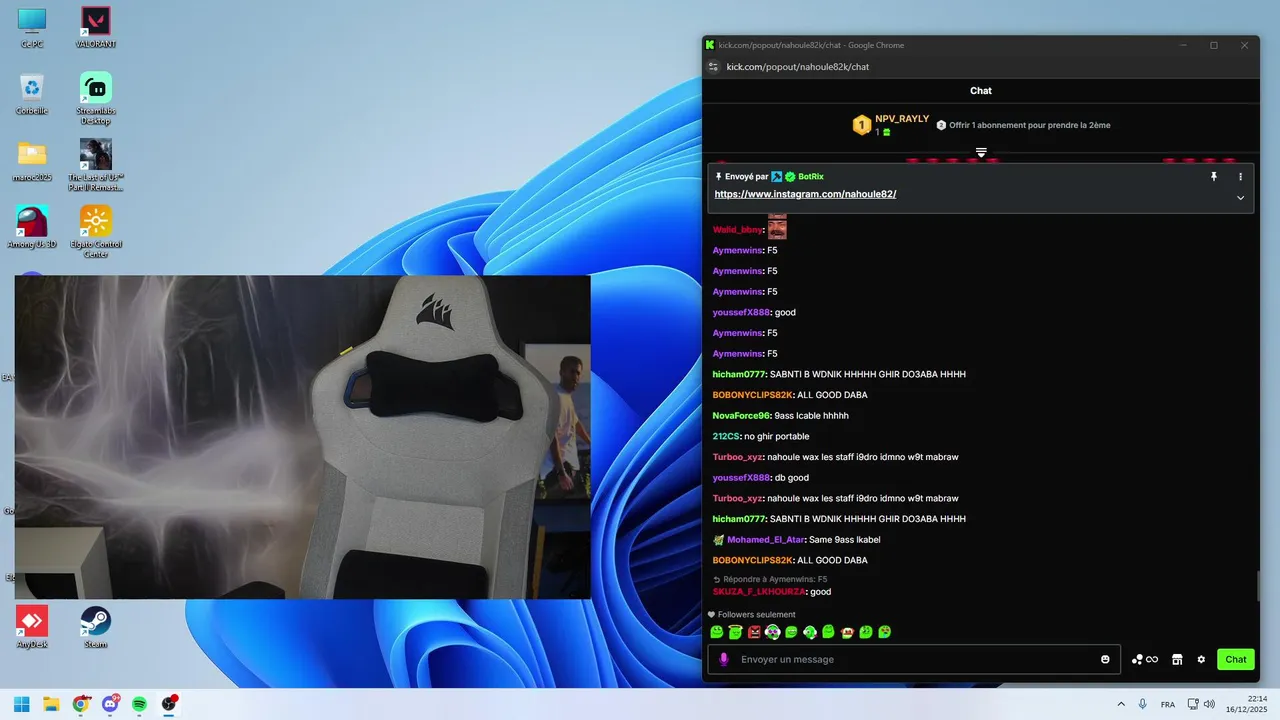The height and width of the screenshot is (720, 1280).
Task: Open volume control in system tray
Action: [x=1209, y=704]
